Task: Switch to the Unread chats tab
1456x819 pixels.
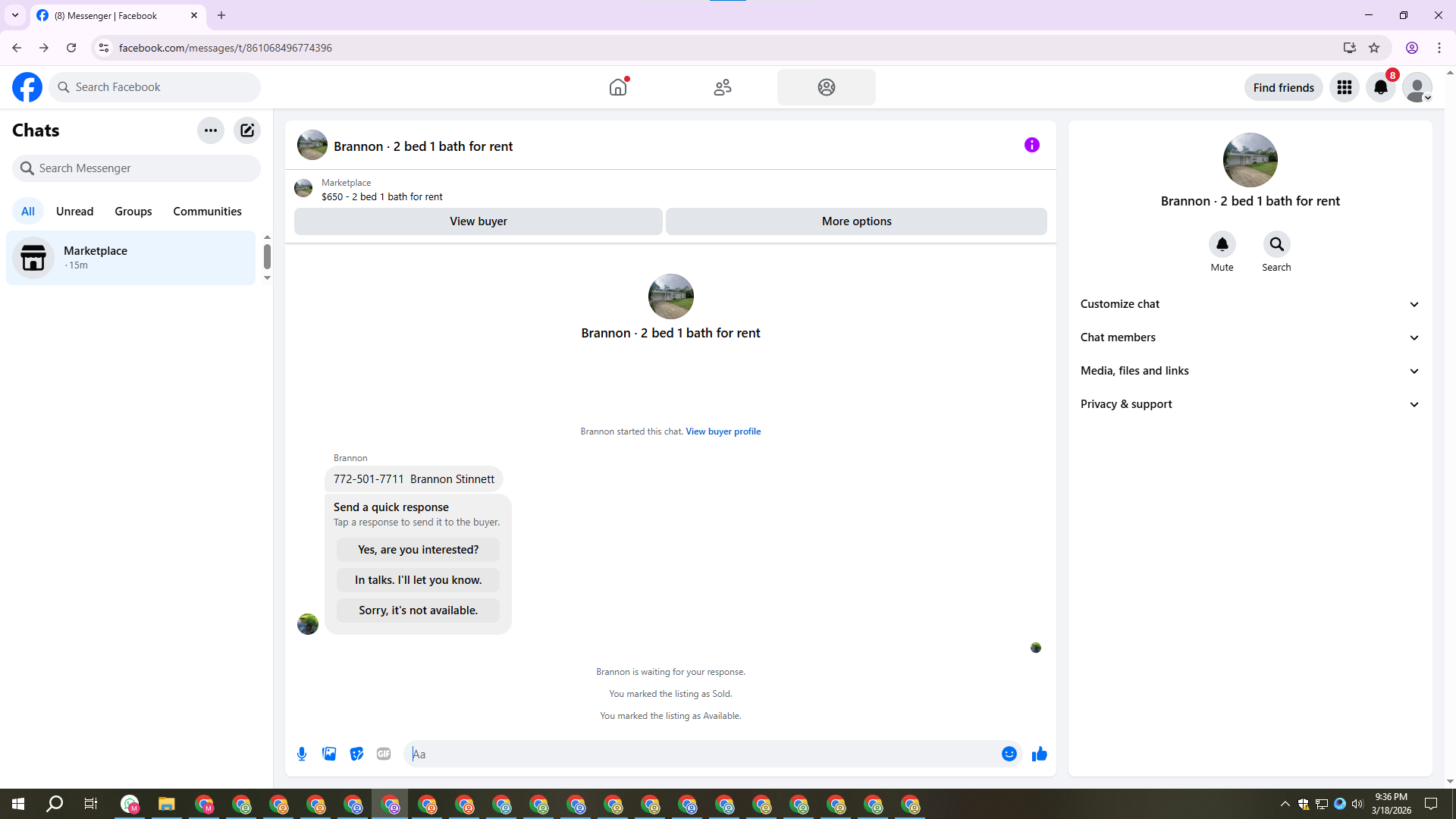Action: tap(74, 212)
